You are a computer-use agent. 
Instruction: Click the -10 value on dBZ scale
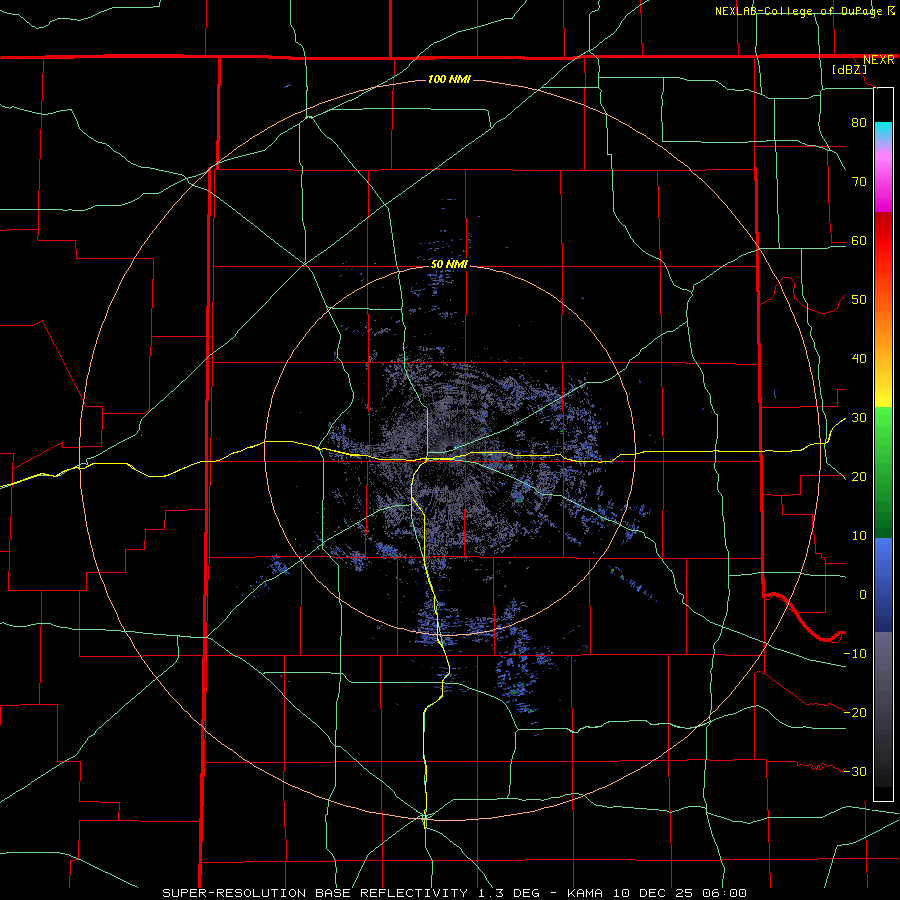[855, 654]
